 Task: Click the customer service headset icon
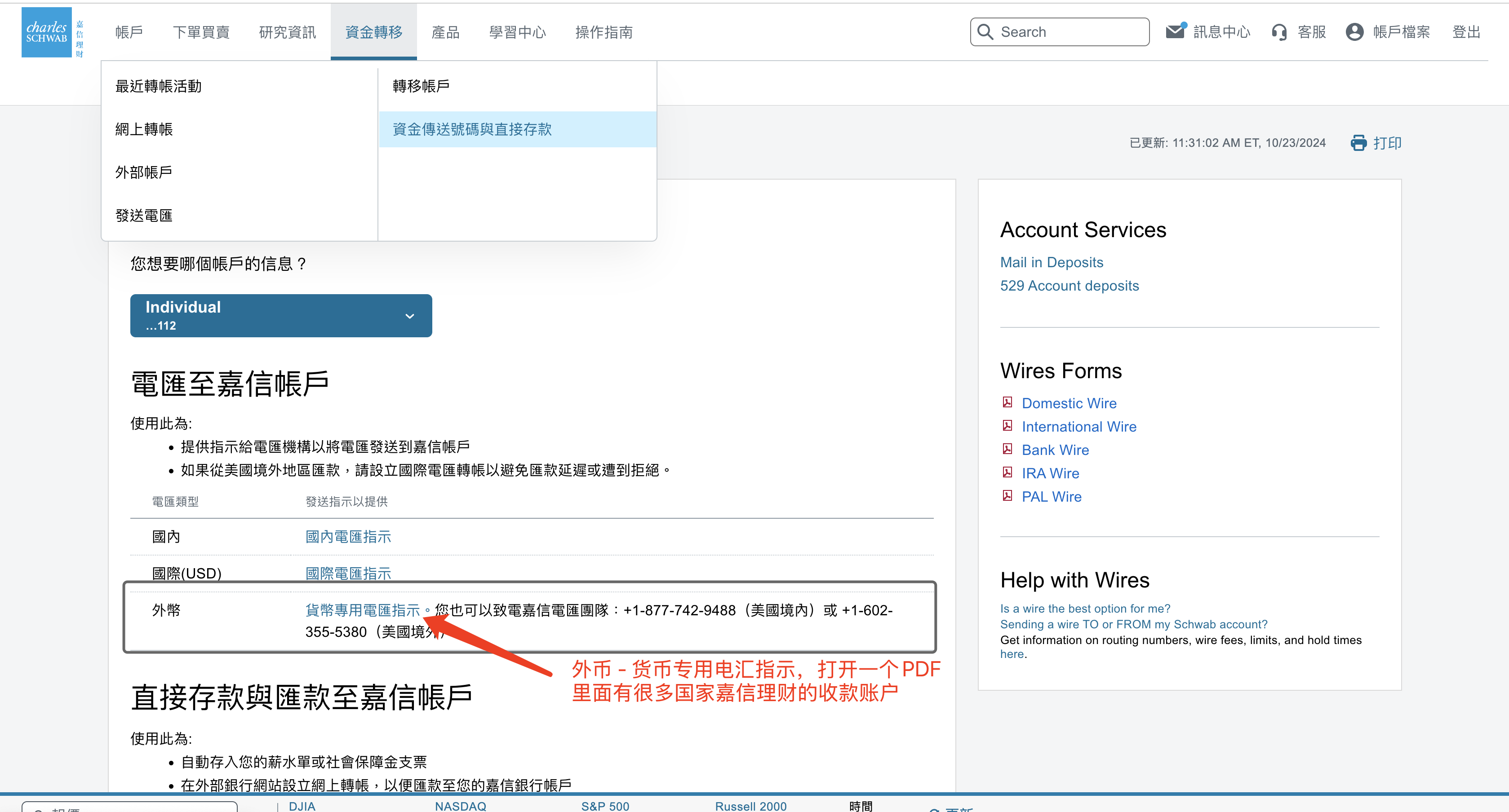[x=1279, y=32]
